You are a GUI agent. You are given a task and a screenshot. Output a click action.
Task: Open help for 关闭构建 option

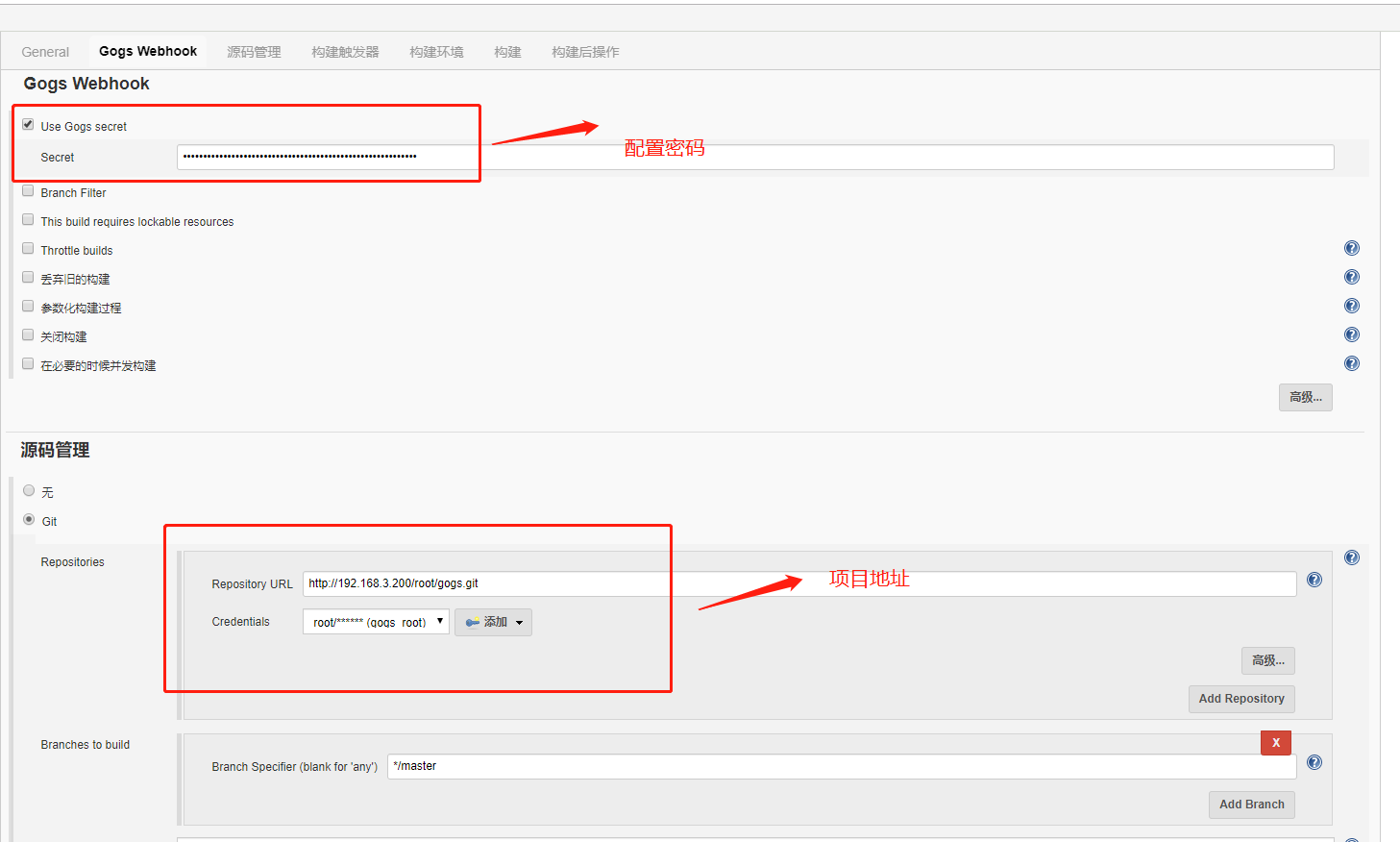[x=1352, y=334]
